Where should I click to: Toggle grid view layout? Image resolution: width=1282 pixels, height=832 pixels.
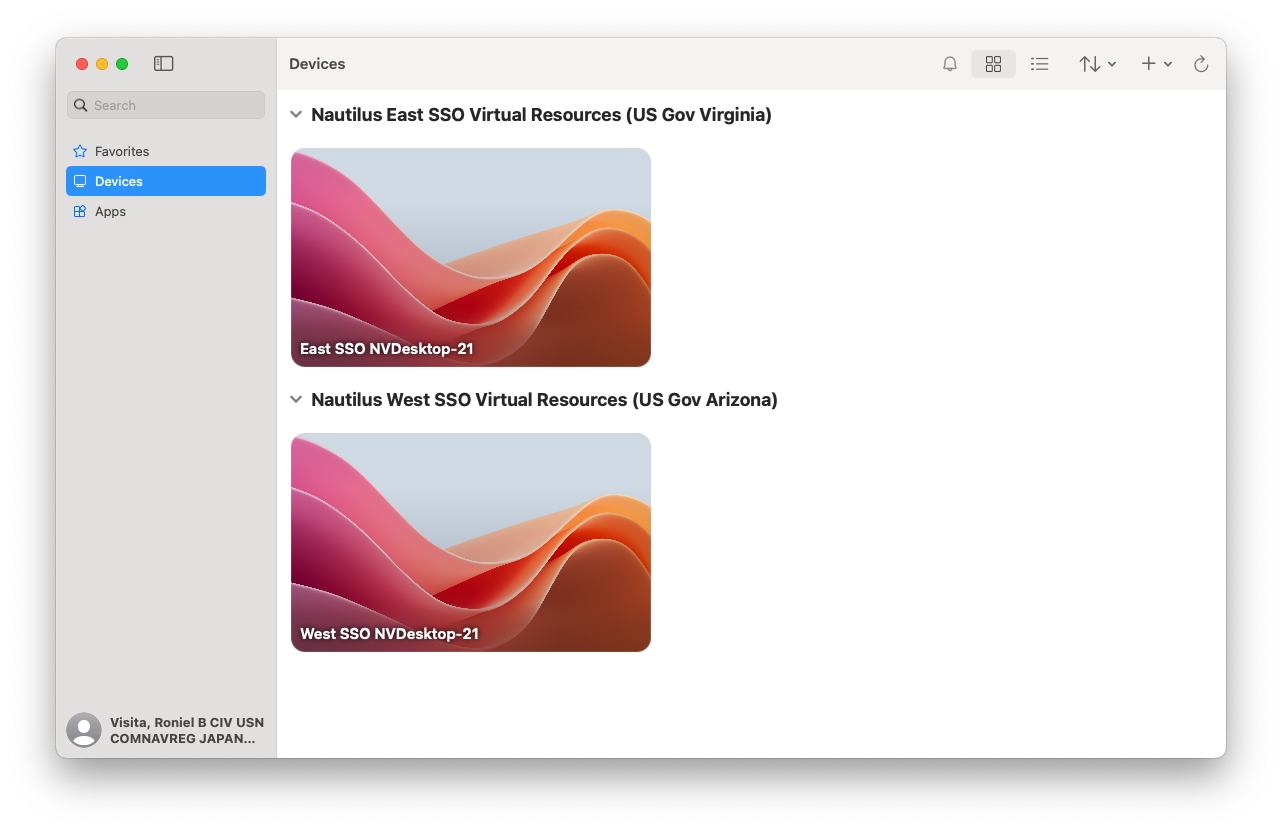[x=993, y=63]
